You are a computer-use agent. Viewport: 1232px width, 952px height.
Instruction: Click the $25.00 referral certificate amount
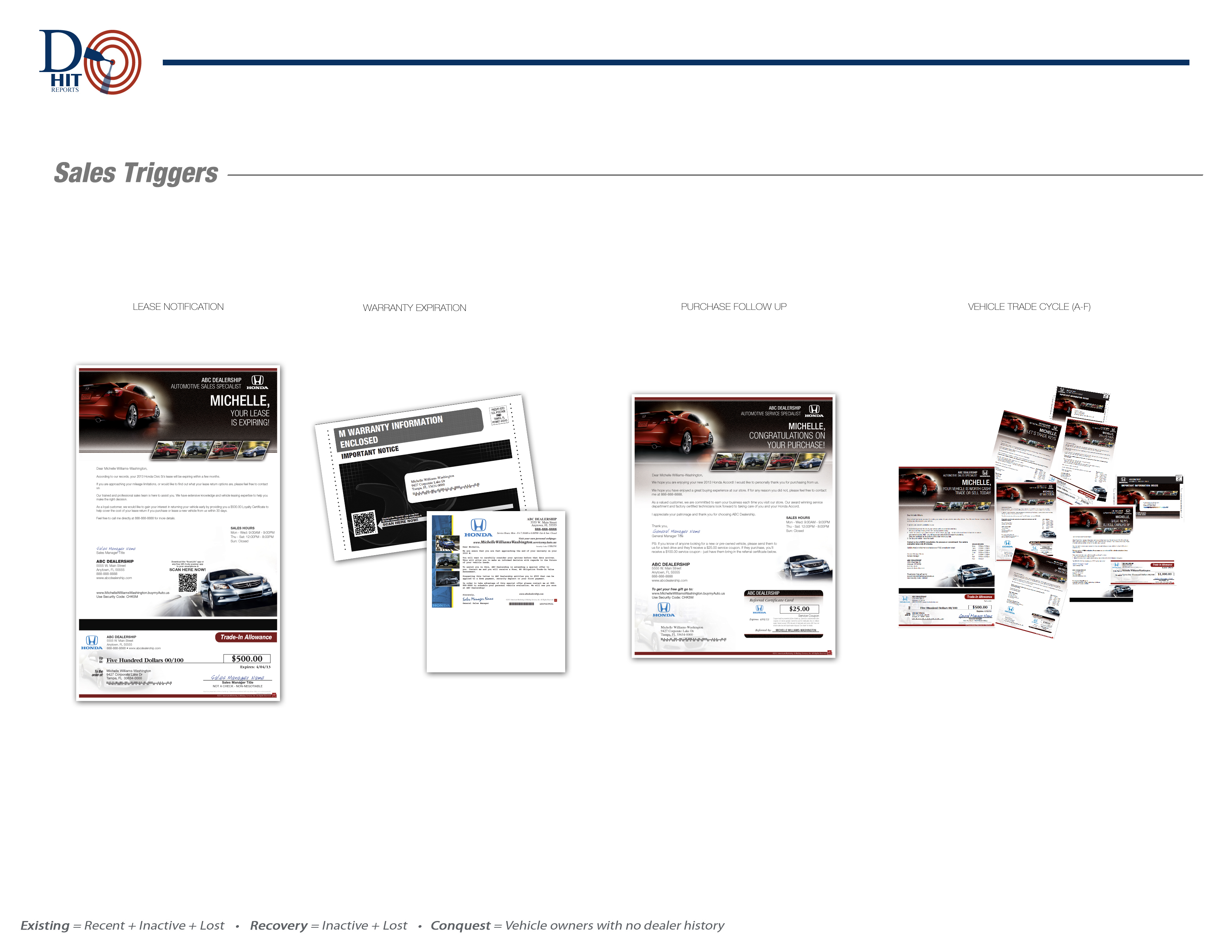(x=799, y=609)
